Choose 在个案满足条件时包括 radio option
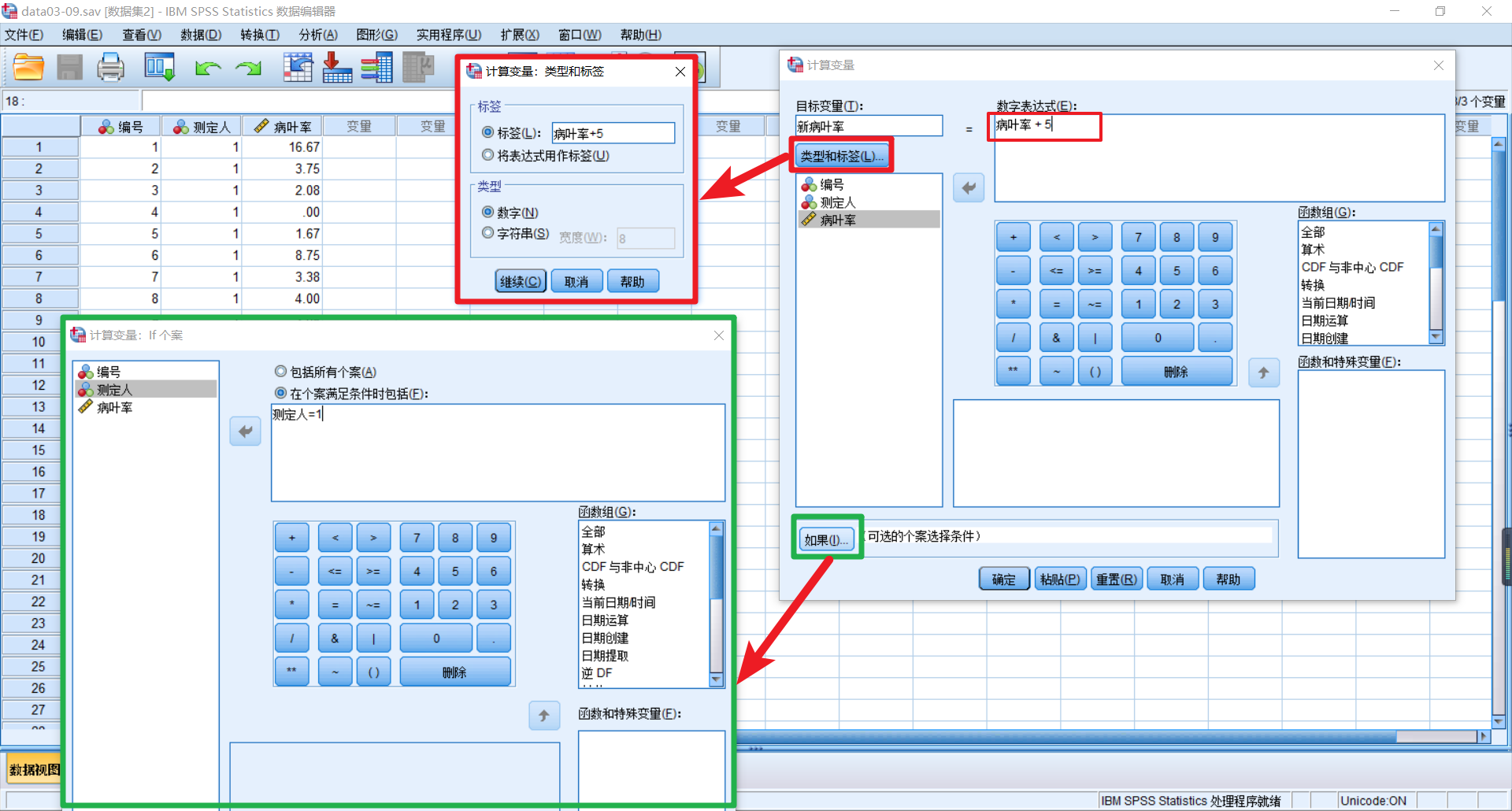1512x811 pixels. (280, 393)
